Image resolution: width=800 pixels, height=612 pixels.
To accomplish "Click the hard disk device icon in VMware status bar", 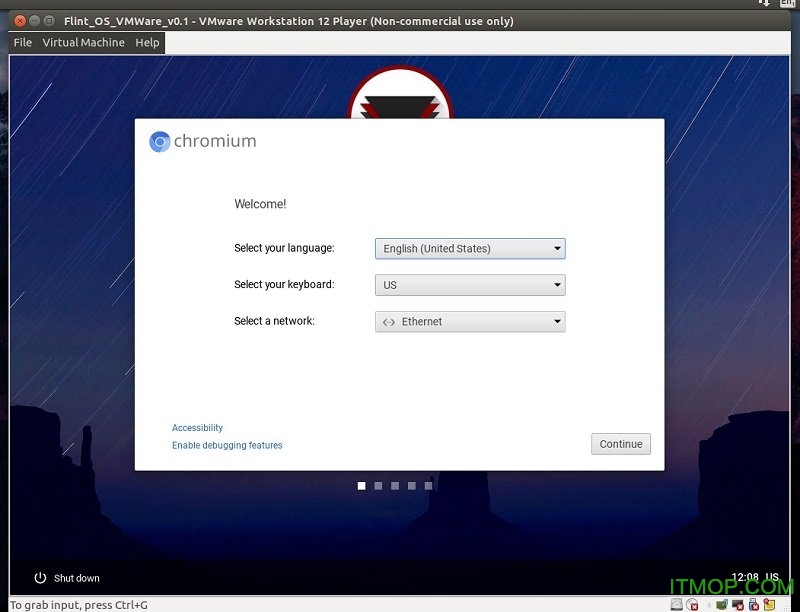I will tap(677, 604).
